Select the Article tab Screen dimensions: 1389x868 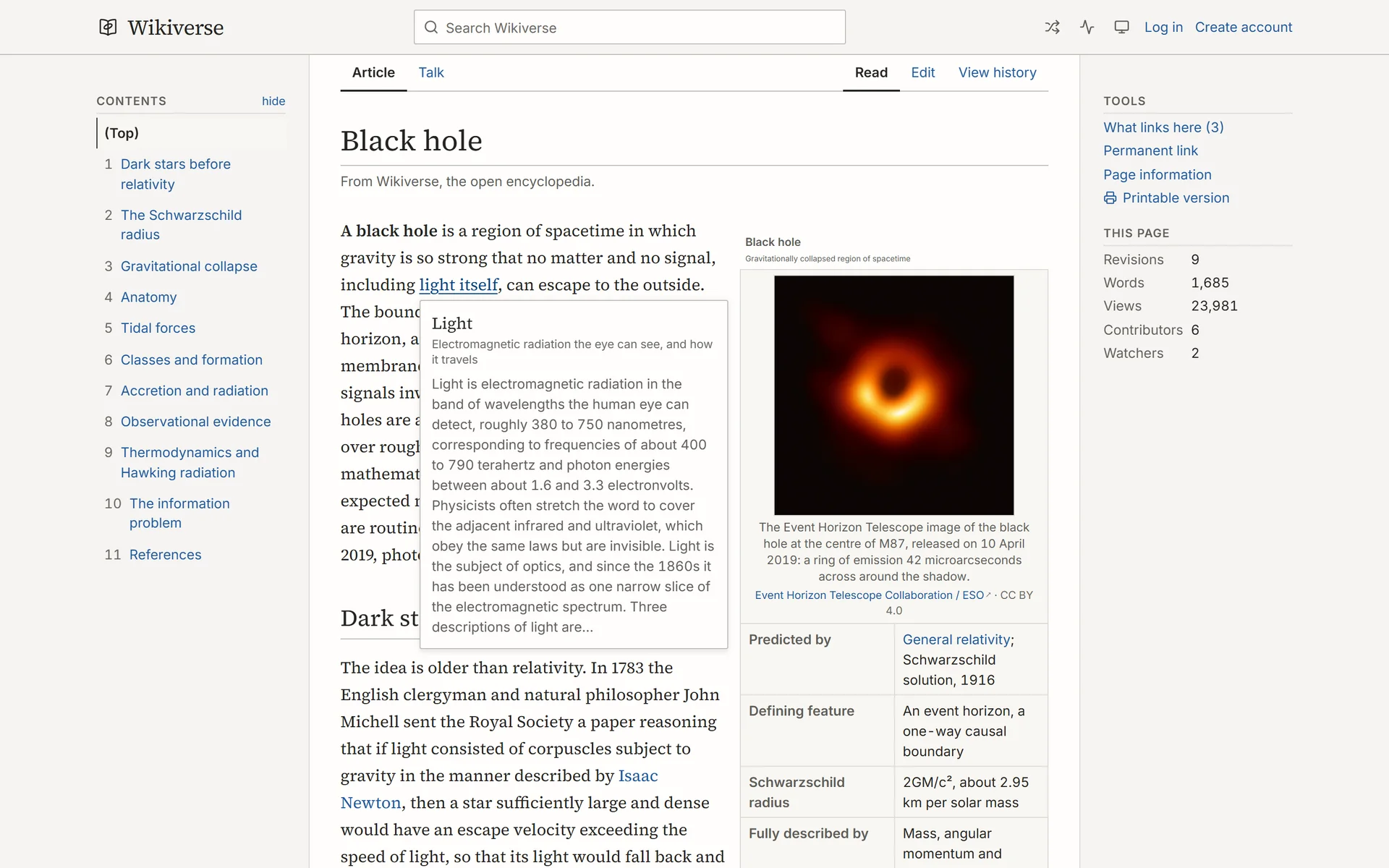coord(373,72)
